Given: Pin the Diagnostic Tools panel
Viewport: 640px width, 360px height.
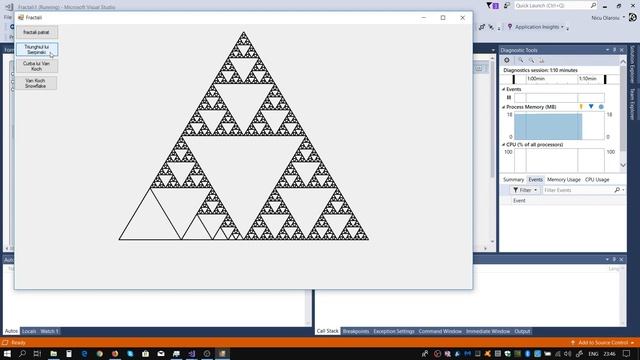Looking at the screenshot, I should pyautogui.click(x=614, y=50).
